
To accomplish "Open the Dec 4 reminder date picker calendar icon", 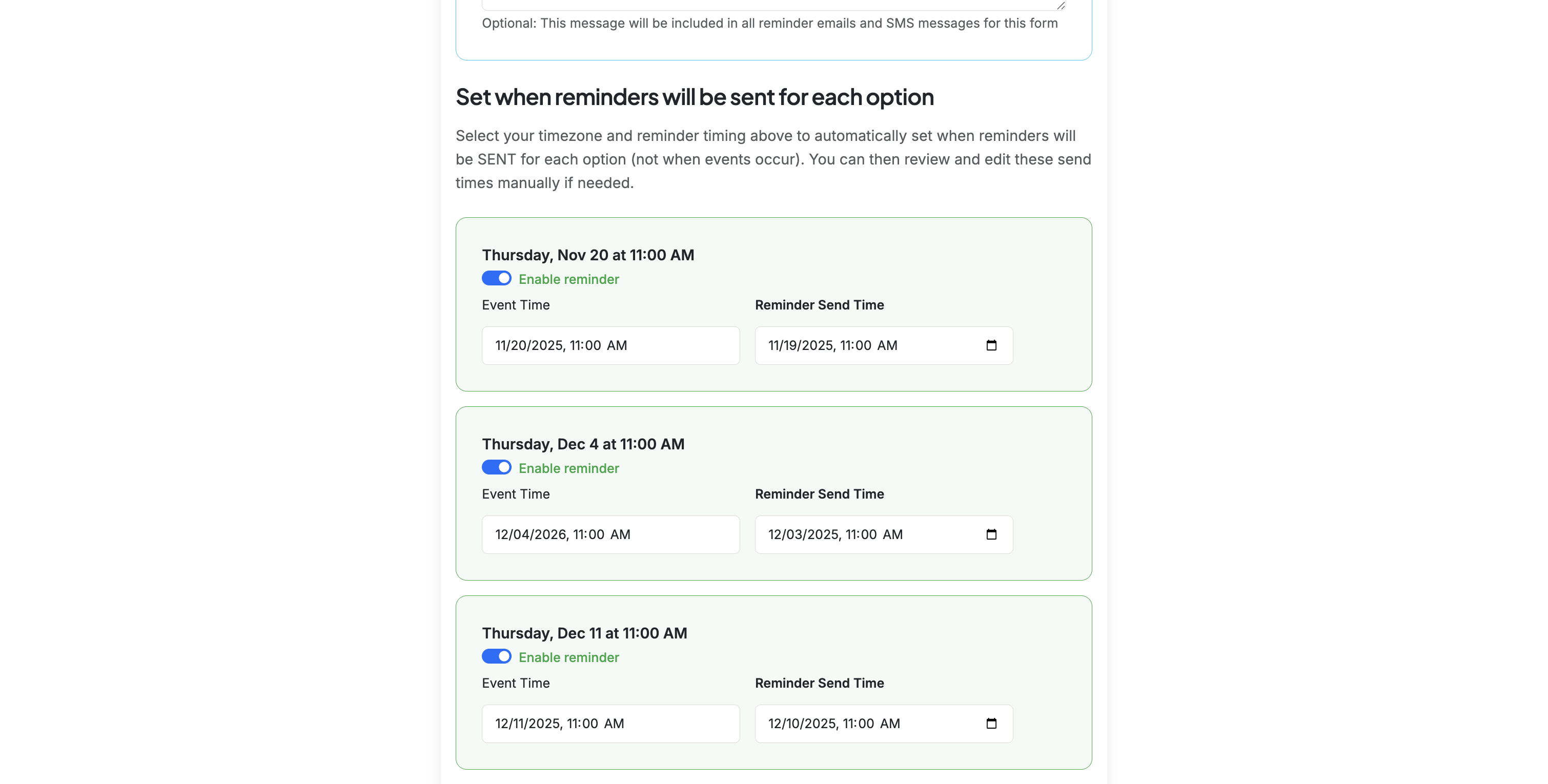I will (x=991, y=534).
